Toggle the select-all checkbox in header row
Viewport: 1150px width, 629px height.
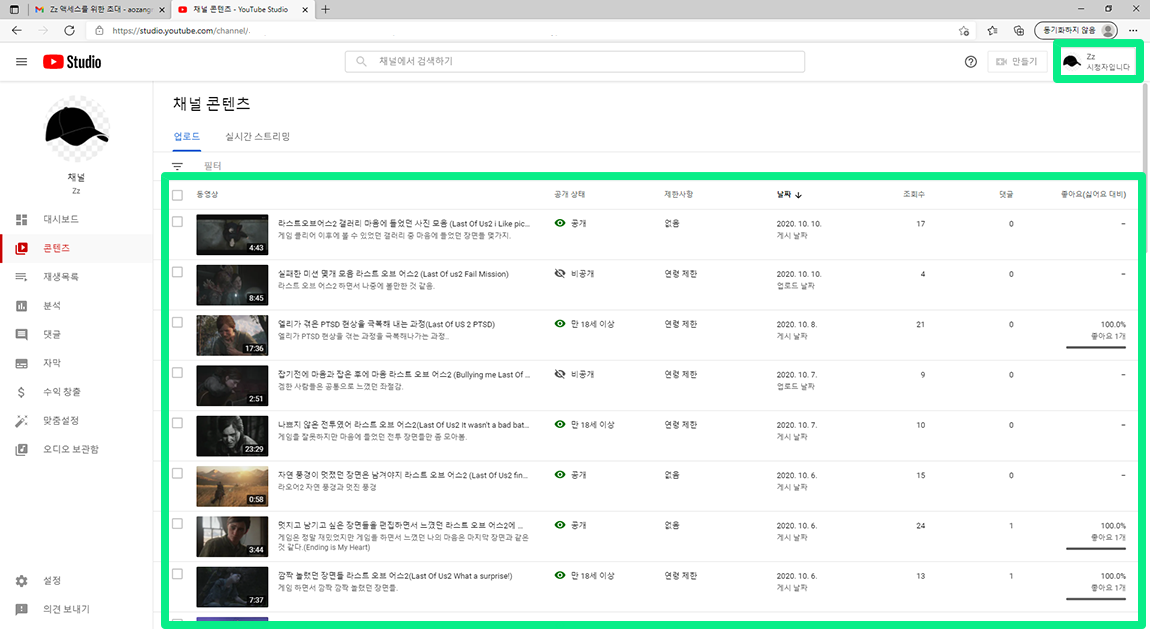177,195
